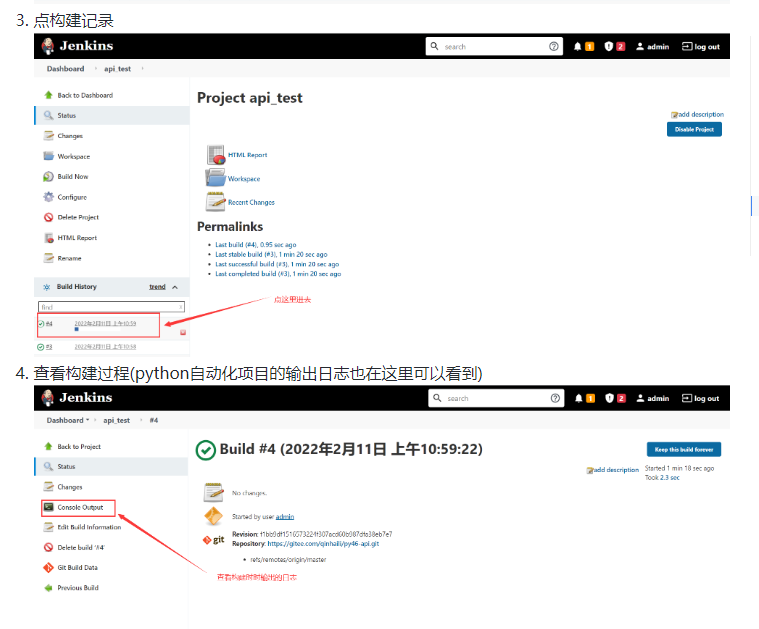Click the bell notification icon on the project page header
759x629 pixels.
577,46
